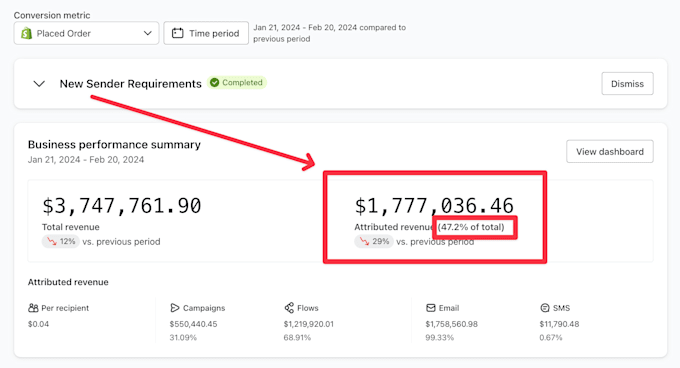Click the Flows icon
Screen dimensions: 680x368
pyautogui.click(x=289, y=308)
